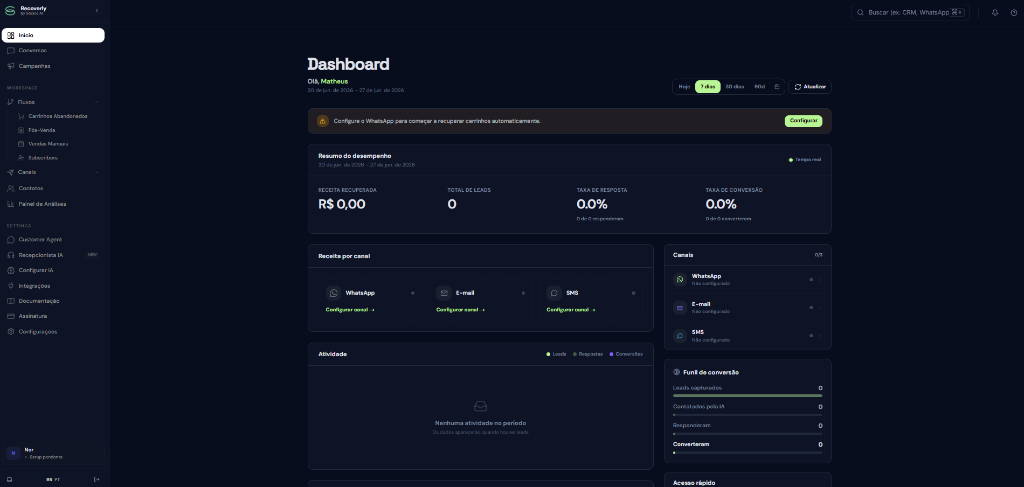Click the Tempo real indicator
The width and height of the screenshot is (1024, 487).
point(805,159)
